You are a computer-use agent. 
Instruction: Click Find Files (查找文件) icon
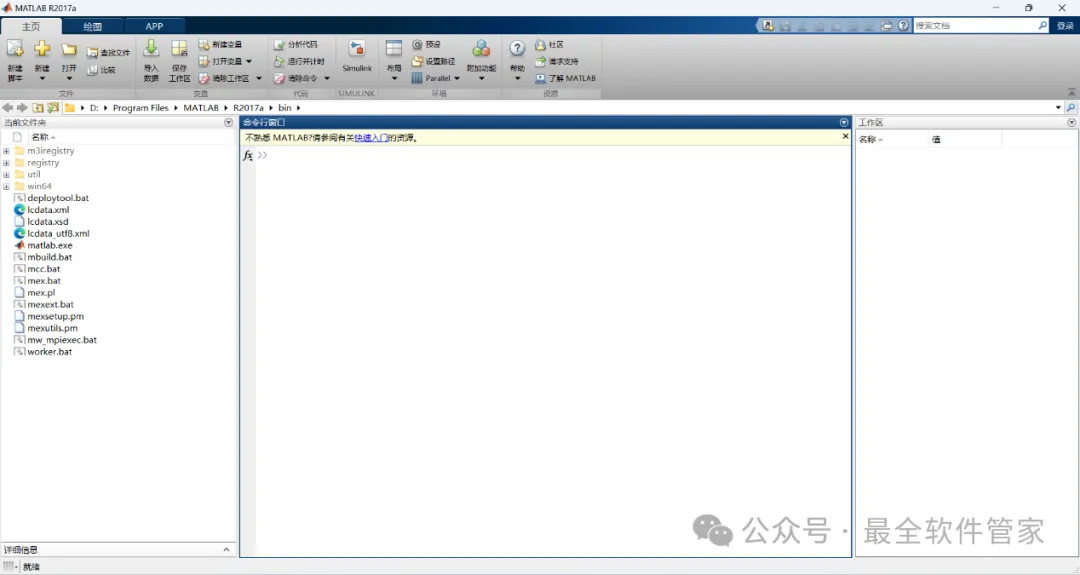tap(92, 52)
